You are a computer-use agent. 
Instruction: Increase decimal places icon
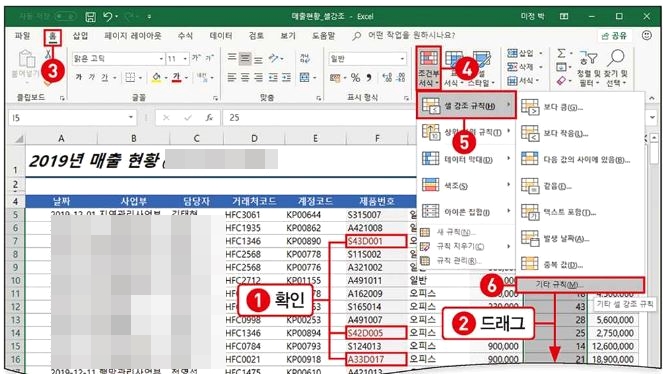click(387, 78)
